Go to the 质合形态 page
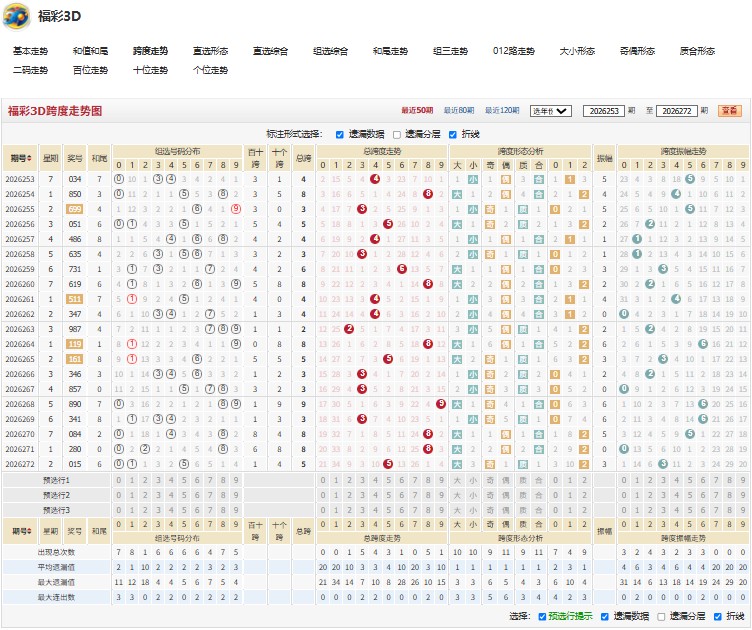The image size is (752, 630). [x=697, y=51]
